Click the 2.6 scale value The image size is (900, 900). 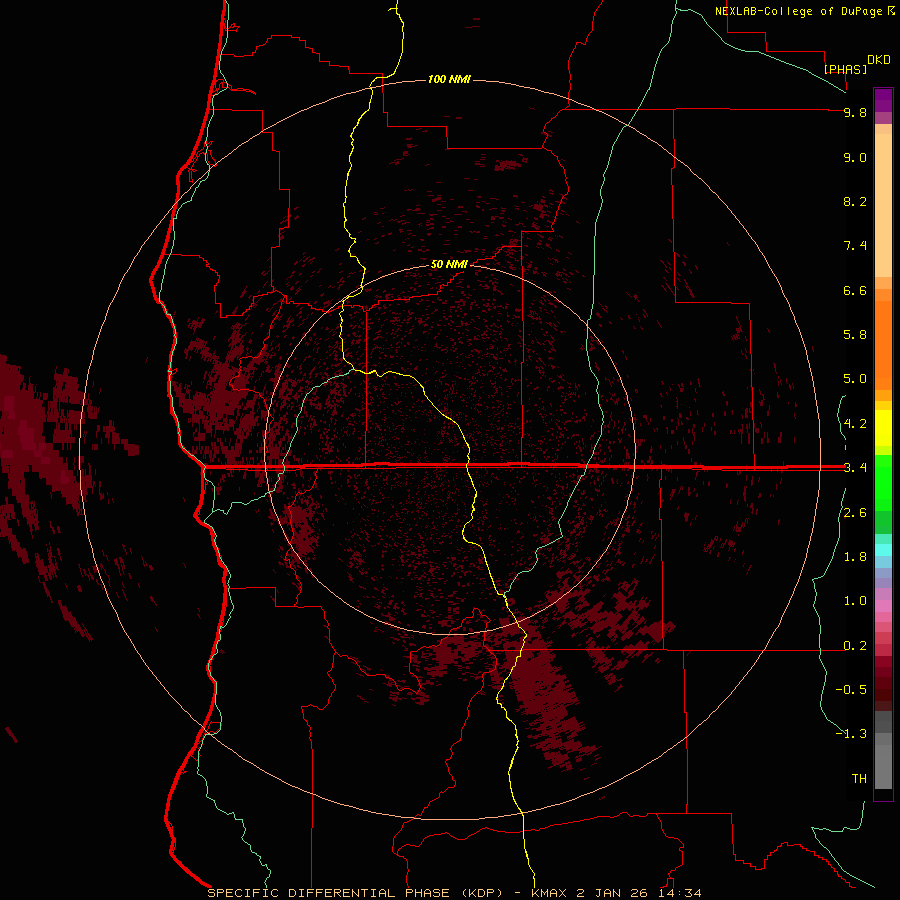[x=855, y=513]
